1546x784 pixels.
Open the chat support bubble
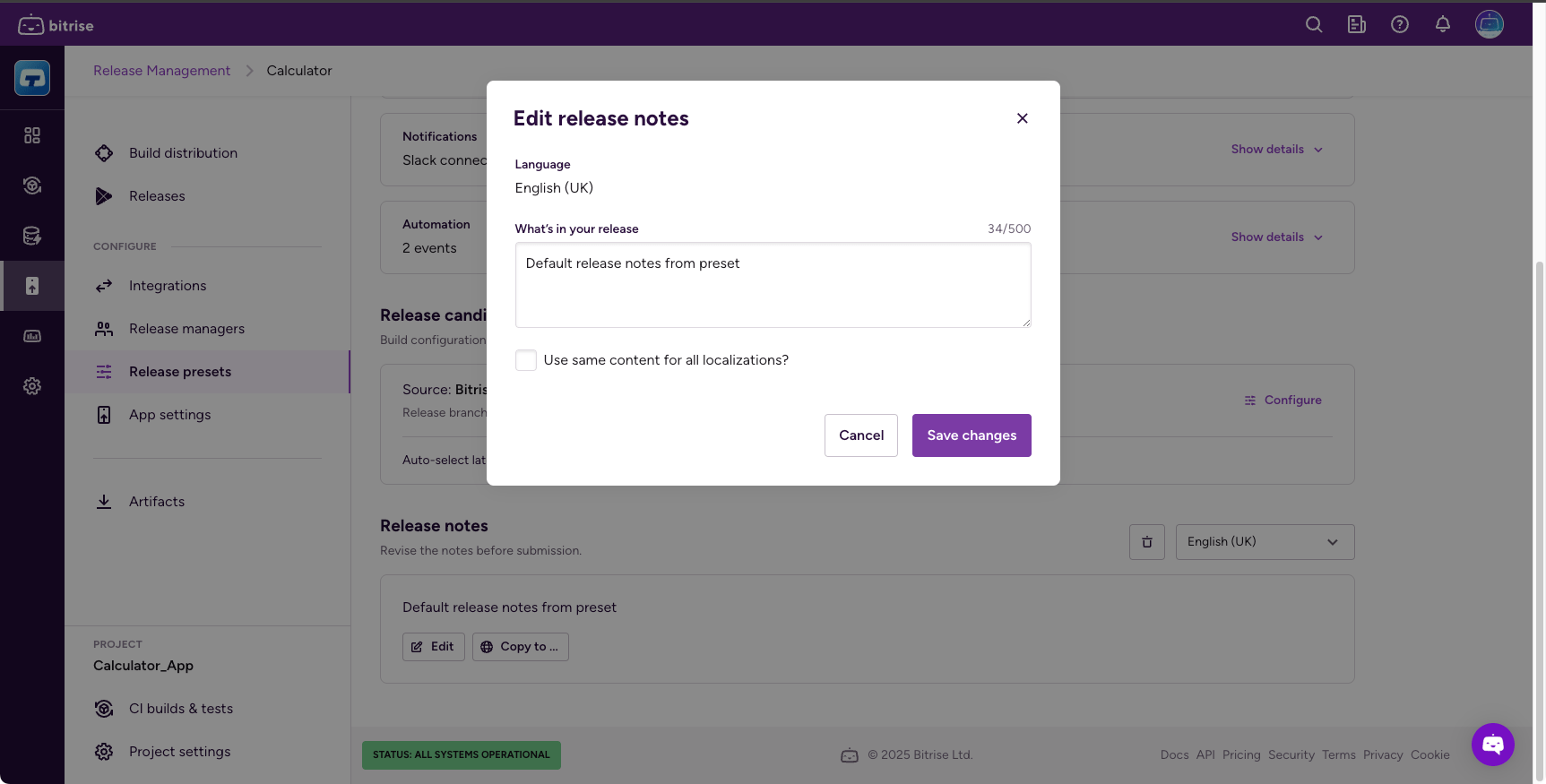click(1492, 744)
